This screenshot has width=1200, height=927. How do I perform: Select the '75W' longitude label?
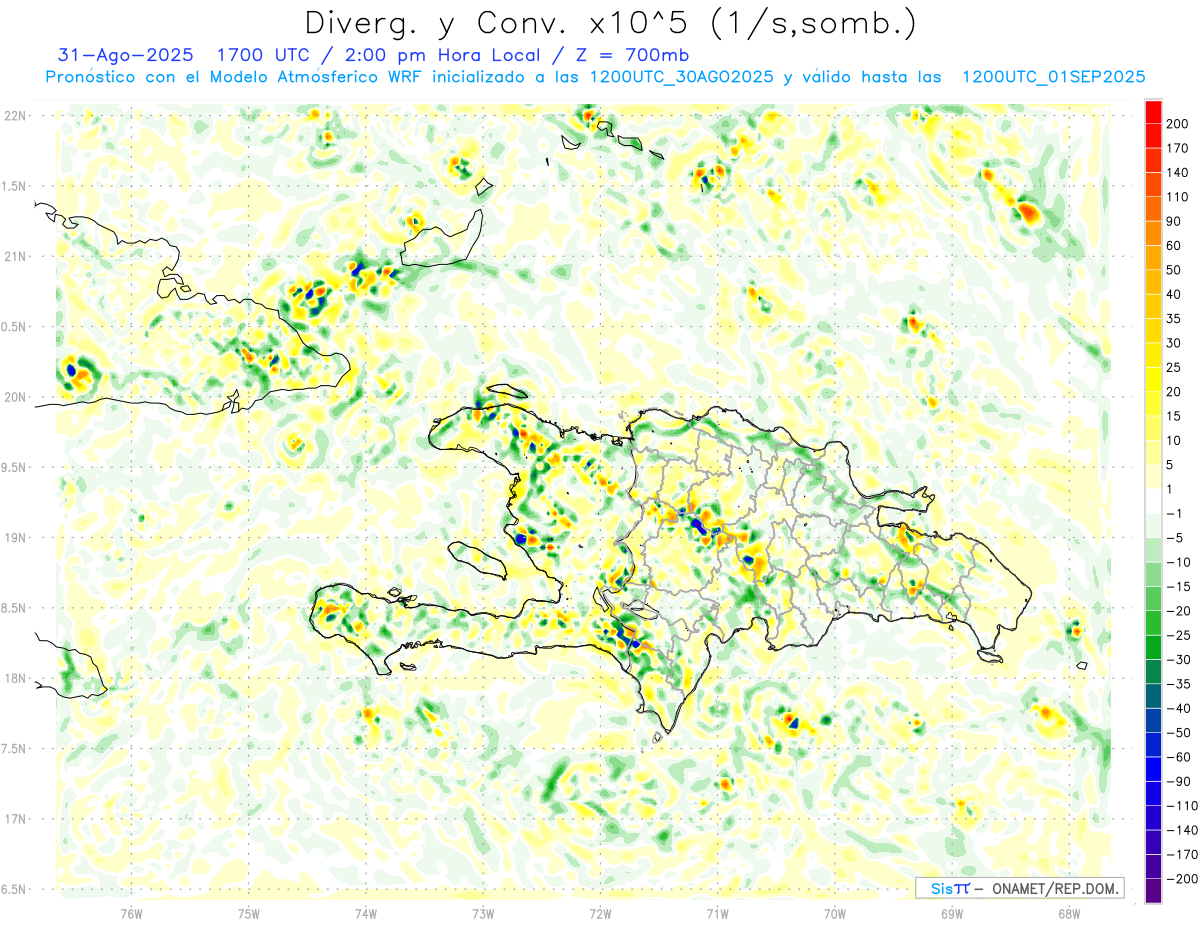[248, 913]
